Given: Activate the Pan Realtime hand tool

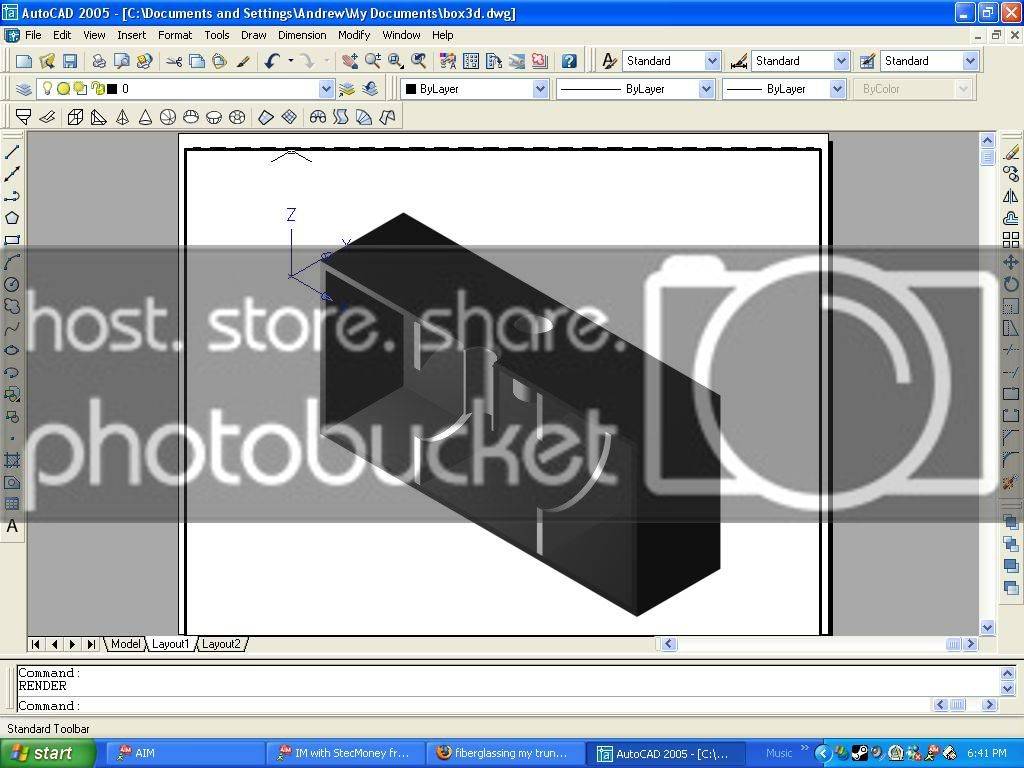Looking at the screenshot, I should 350,61.
